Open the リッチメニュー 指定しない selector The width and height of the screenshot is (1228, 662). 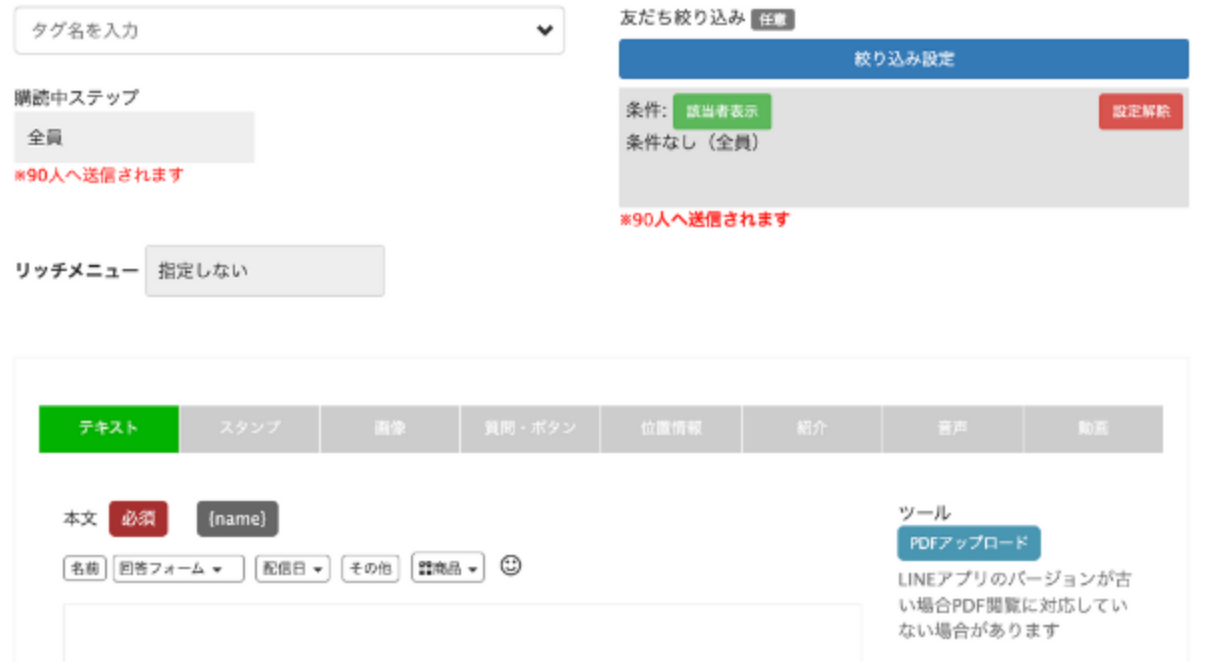point(265,271)
